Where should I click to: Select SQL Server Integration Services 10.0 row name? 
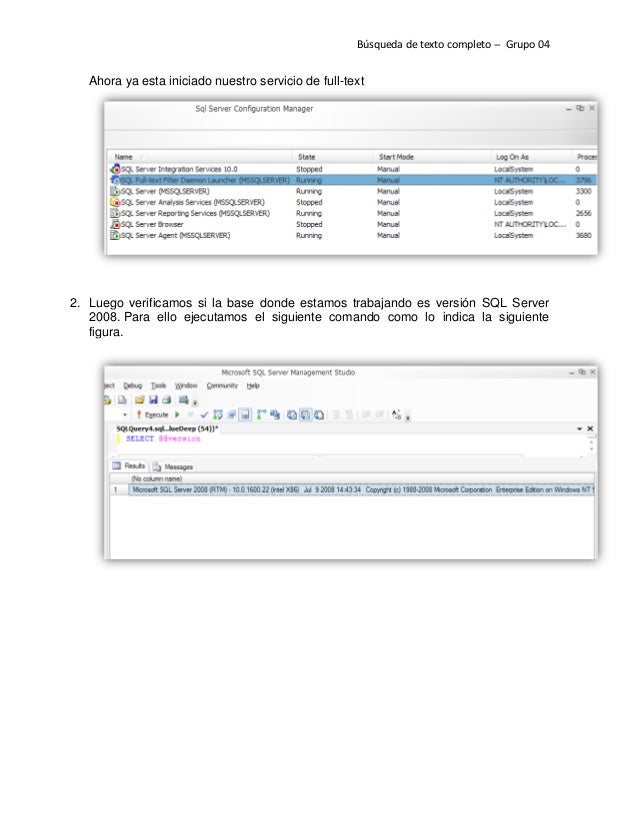(179, 169)
